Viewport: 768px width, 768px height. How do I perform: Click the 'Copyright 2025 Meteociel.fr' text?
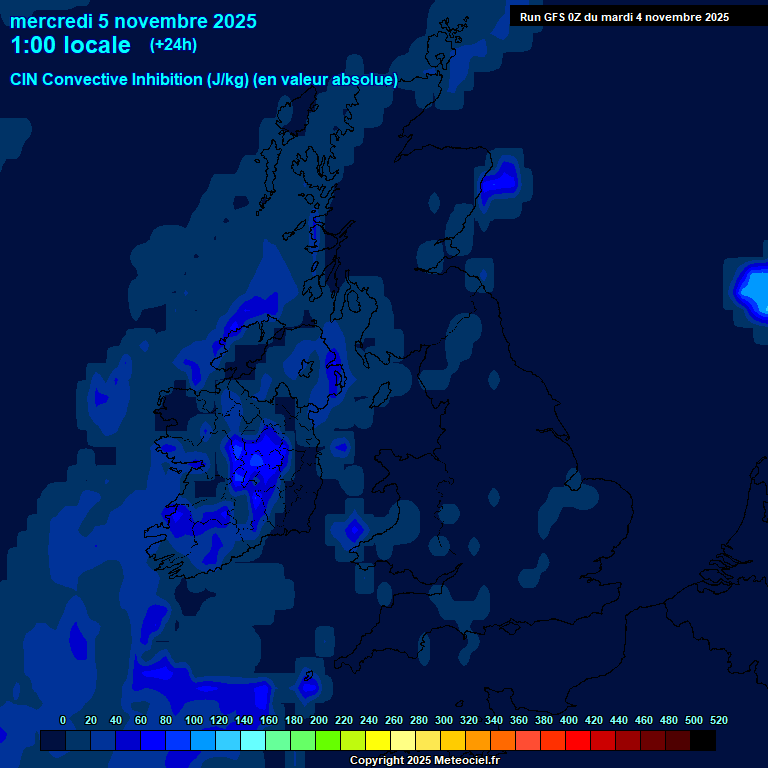coord(424,761)
